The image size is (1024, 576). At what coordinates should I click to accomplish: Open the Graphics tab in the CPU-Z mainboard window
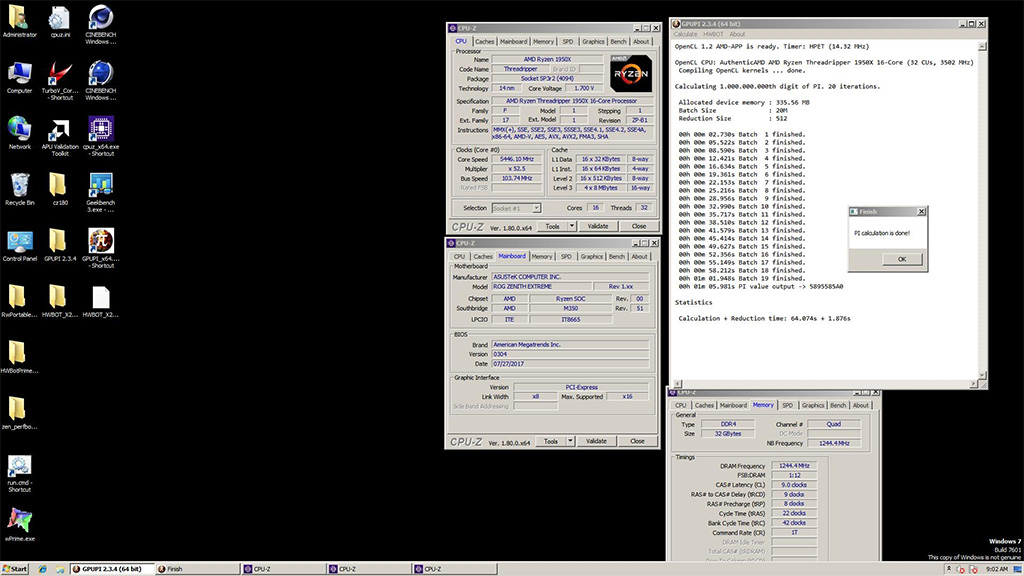(592, 257)
